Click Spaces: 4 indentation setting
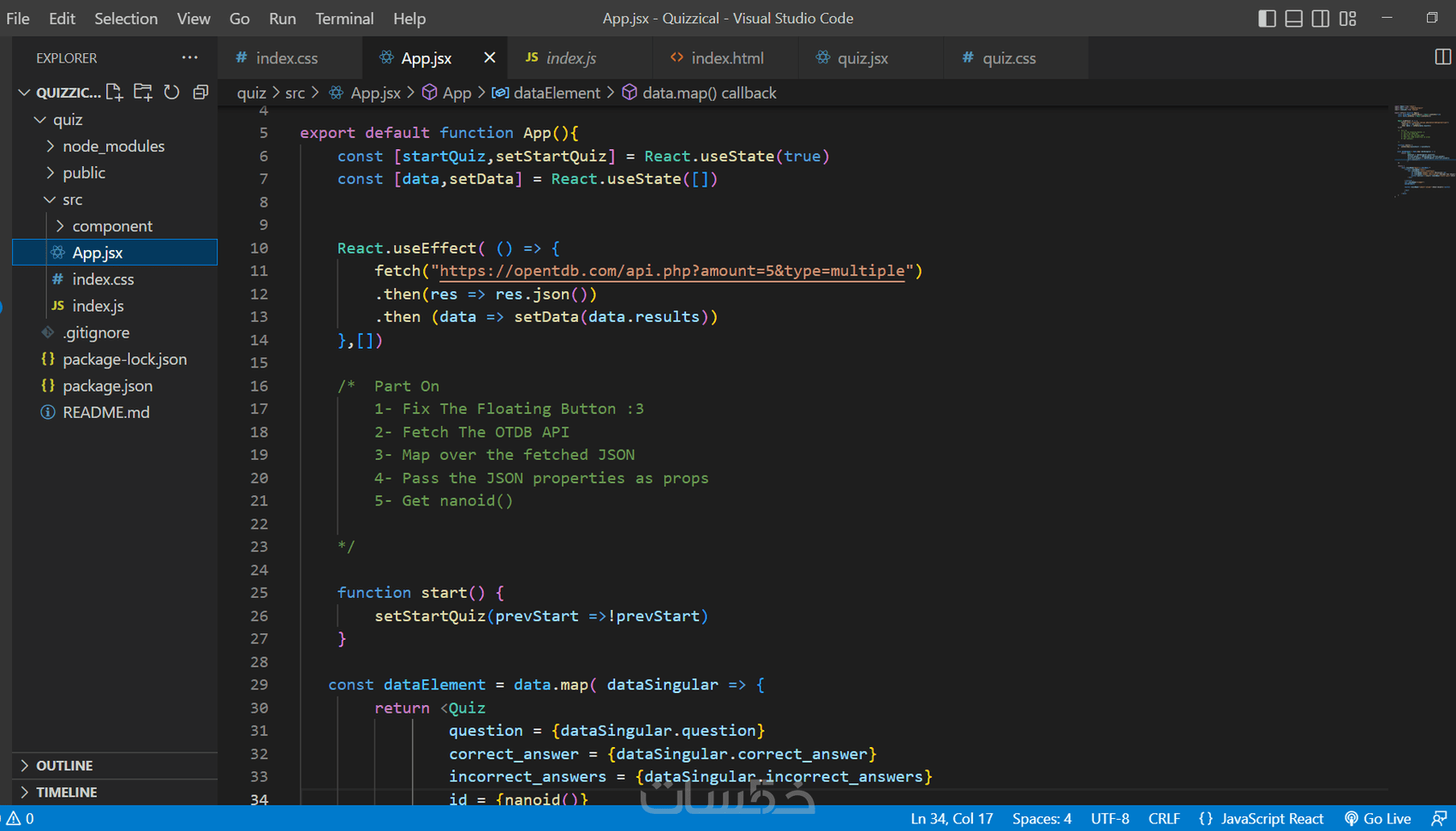Screen dimensions: 1456x831 (x=1041, y=818)
